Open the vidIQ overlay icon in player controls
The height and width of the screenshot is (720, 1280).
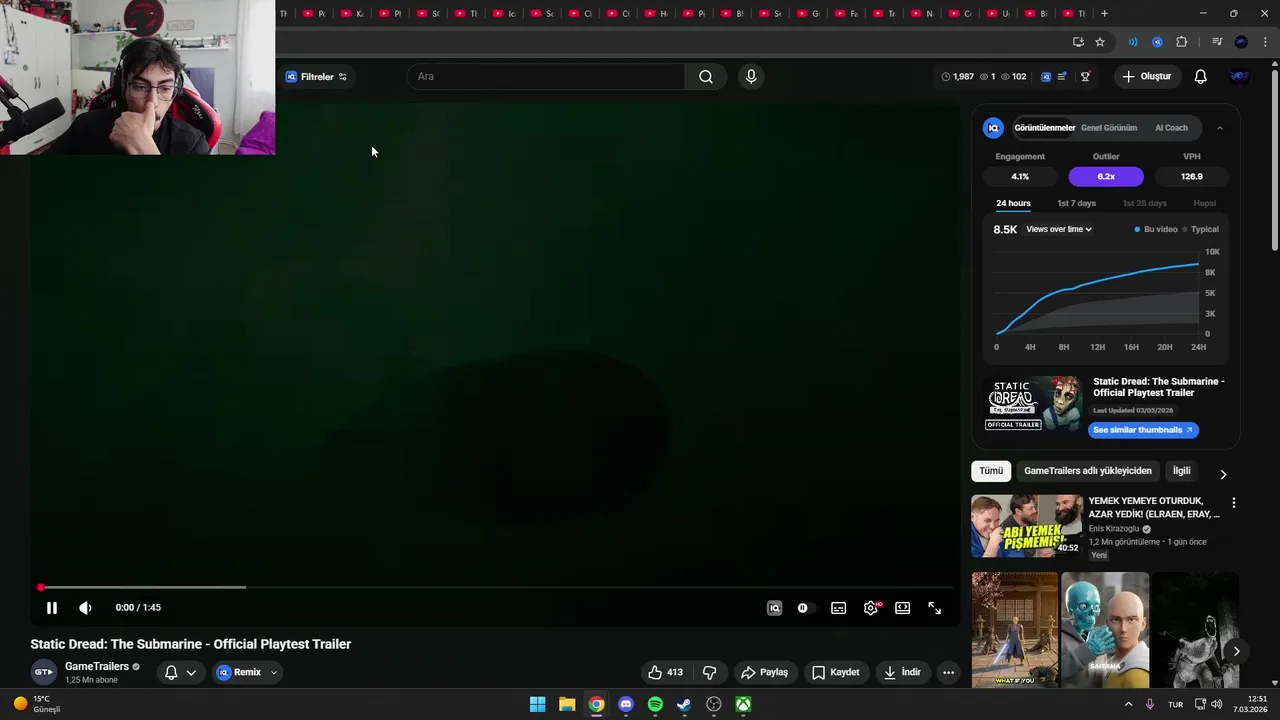pos(774,608)
